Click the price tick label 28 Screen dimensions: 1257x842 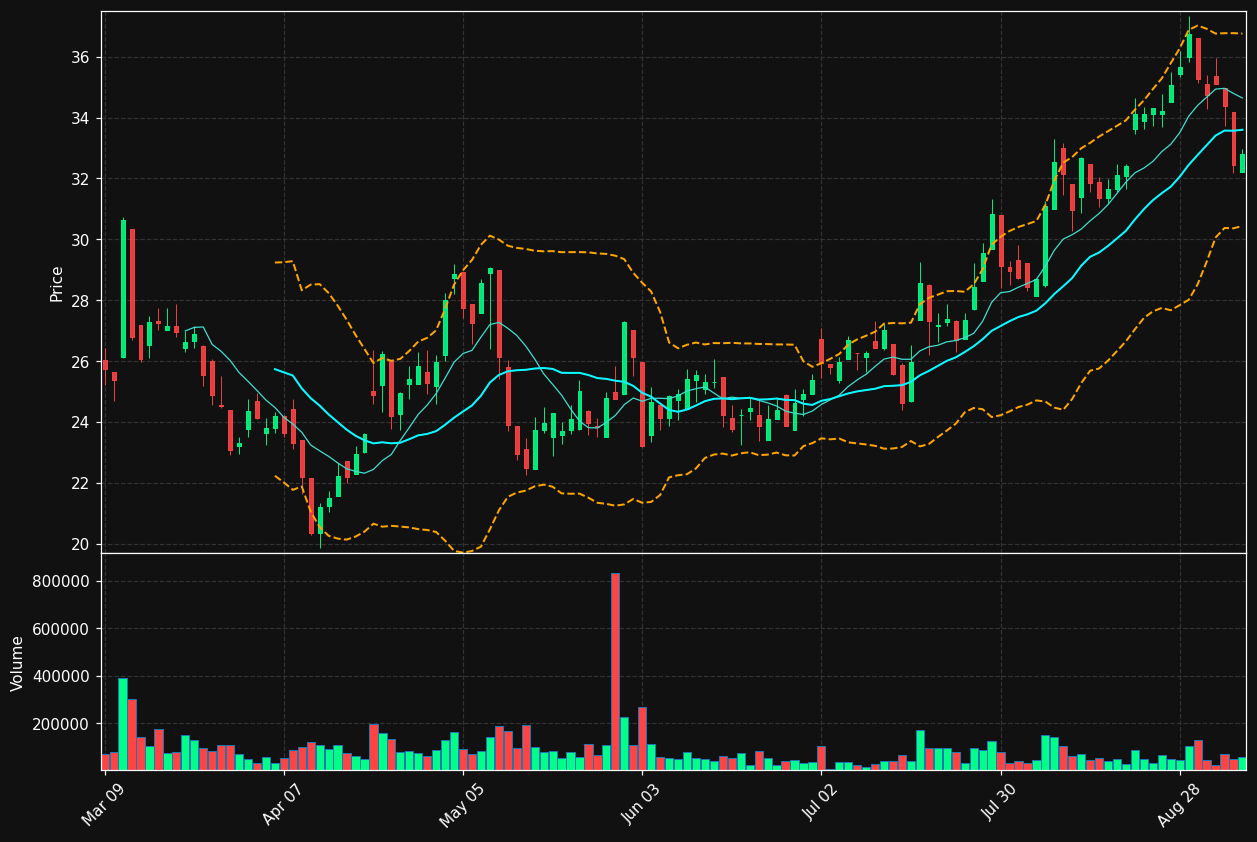point(80,301)
